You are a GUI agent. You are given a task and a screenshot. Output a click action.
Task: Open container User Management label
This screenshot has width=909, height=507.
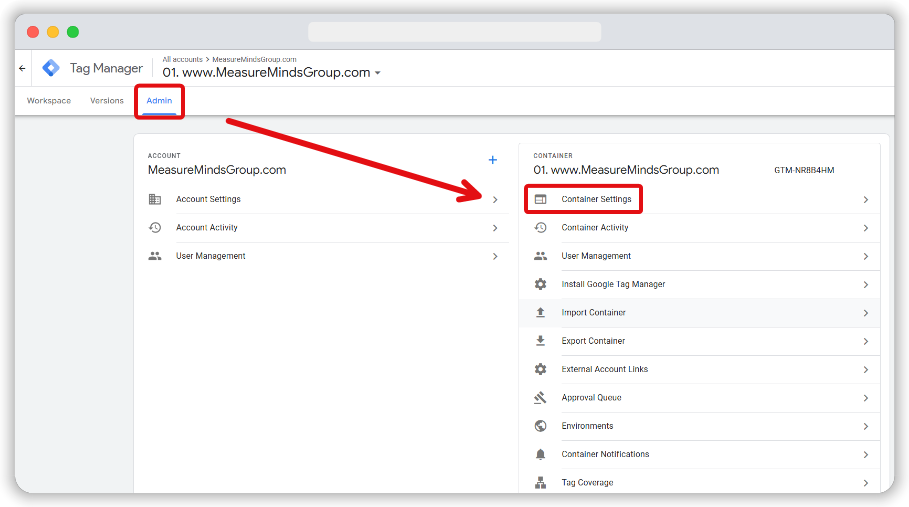[x=596, y=256]
